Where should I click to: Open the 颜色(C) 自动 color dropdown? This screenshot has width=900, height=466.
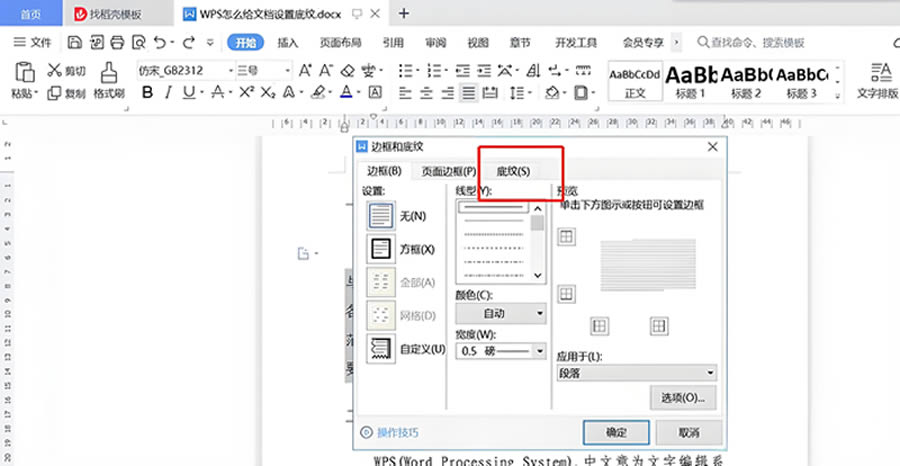501,313
